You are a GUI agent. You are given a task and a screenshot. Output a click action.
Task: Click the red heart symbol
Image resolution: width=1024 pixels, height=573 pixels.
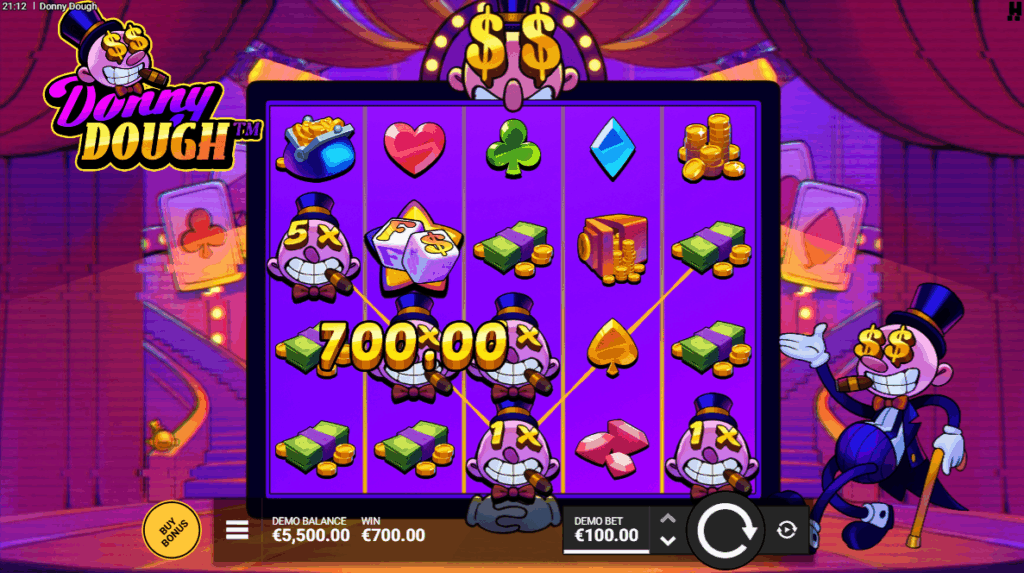click(x=415, y=149)
